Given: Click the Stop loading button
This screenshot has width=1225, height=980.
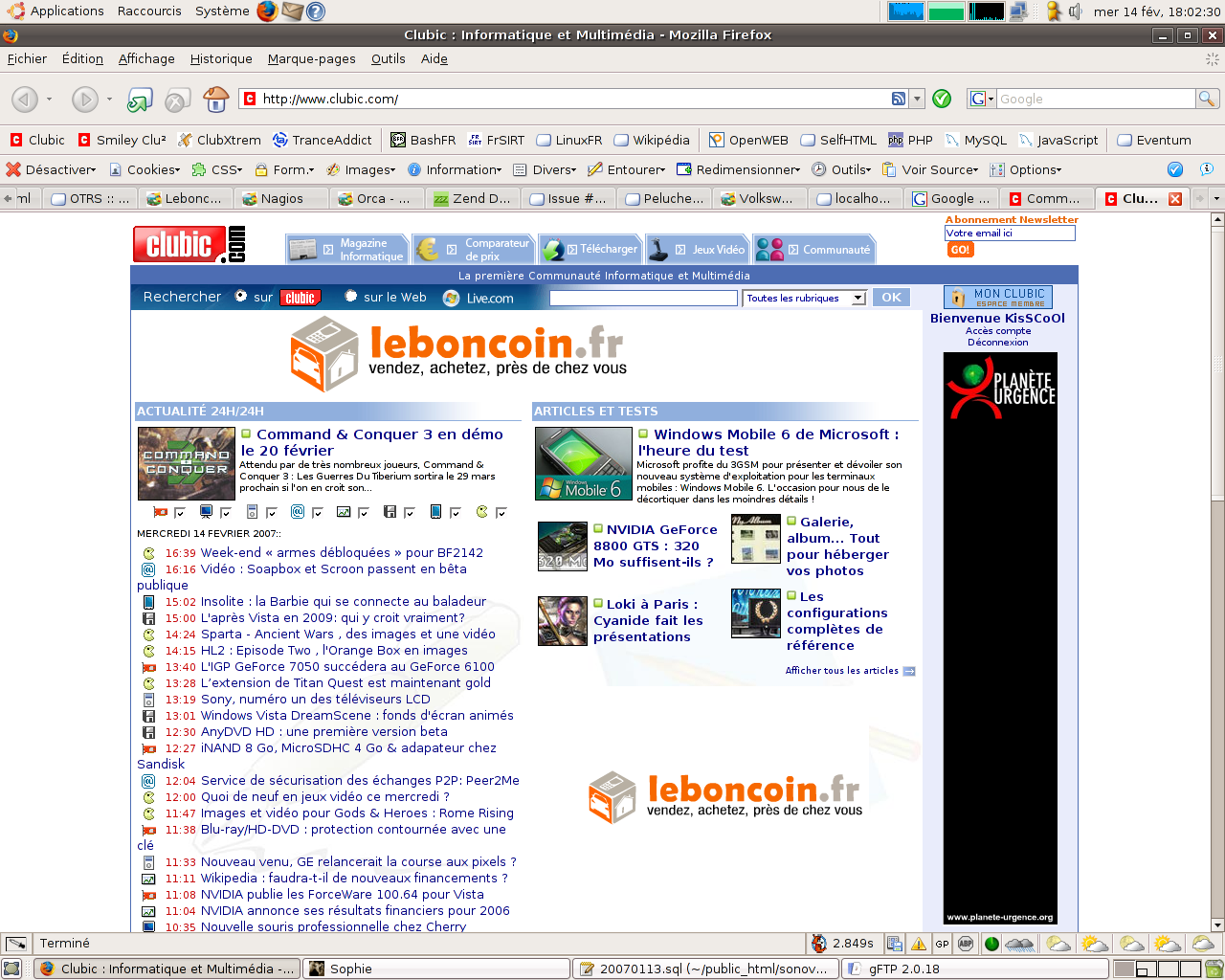Looking at the screenshot, I should click(x=177, y=99).
